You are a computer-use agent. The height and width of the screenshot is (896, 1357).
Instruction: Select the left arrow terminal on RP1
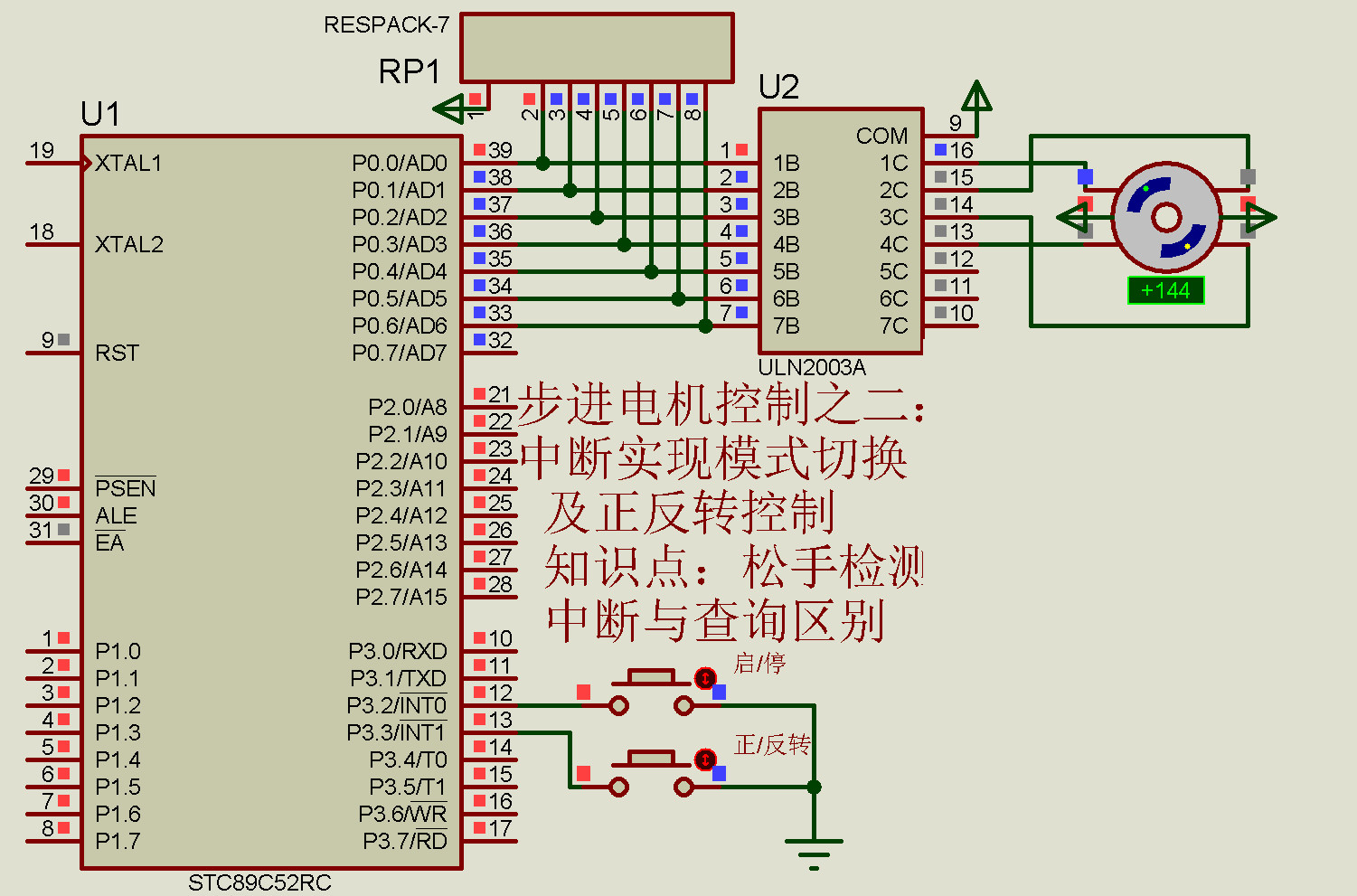point(448,108)
